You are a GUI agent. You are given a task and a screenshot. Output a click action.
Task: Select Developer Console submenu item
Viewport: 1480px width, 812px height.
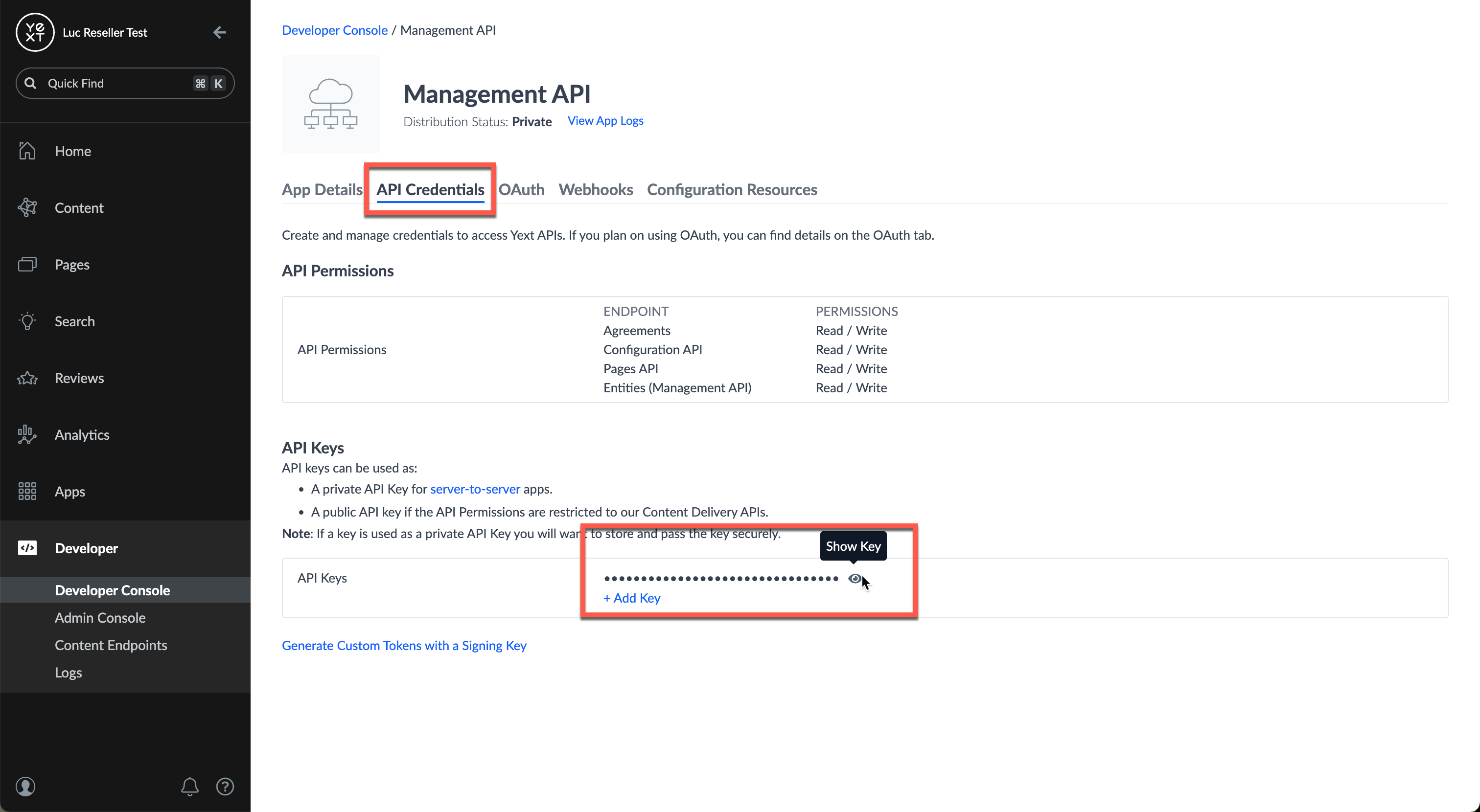(x=125, y=590)
